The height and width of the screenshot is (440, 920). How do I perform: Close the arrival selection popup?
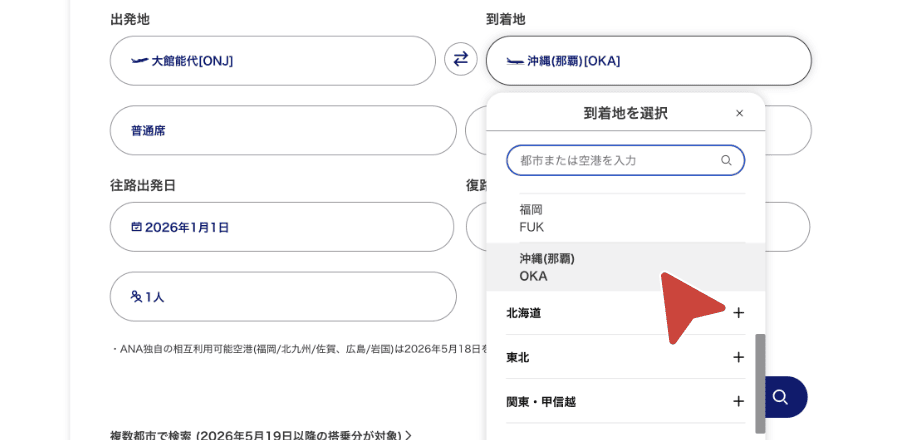[x=739, y=113]
